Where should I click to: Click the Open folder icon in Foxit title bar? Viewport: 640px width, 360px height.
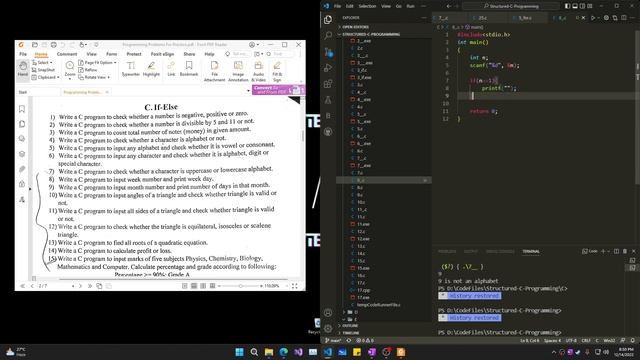click(35, 44)
